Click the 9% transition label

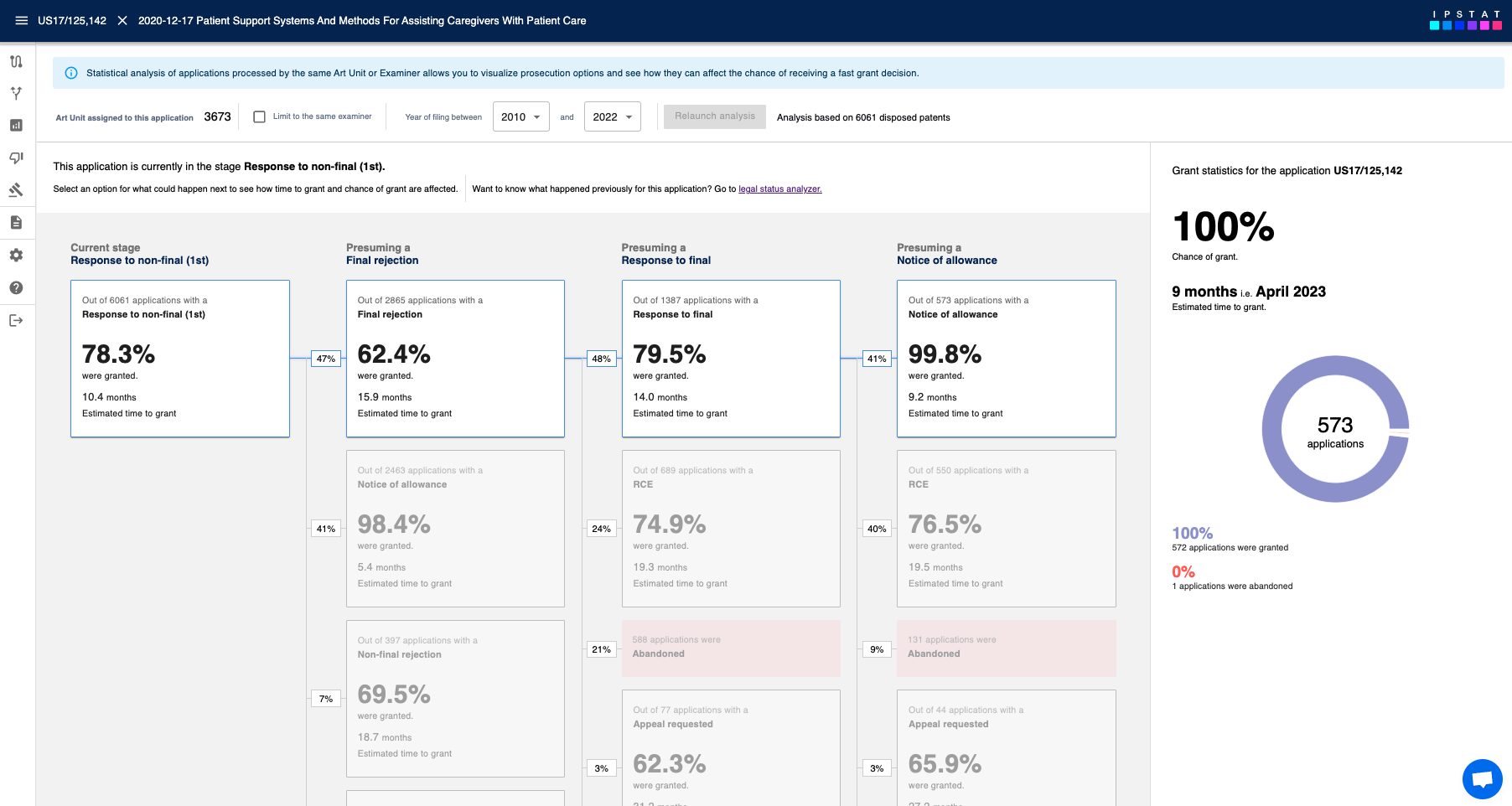click(877, 649)
